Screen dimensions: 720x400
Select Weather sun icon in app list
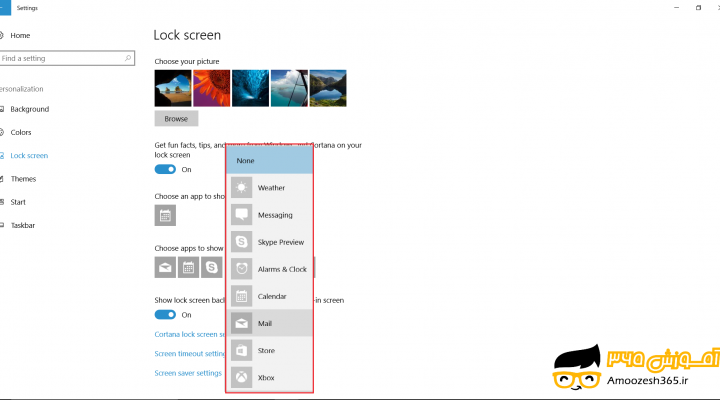coord(242,187)
